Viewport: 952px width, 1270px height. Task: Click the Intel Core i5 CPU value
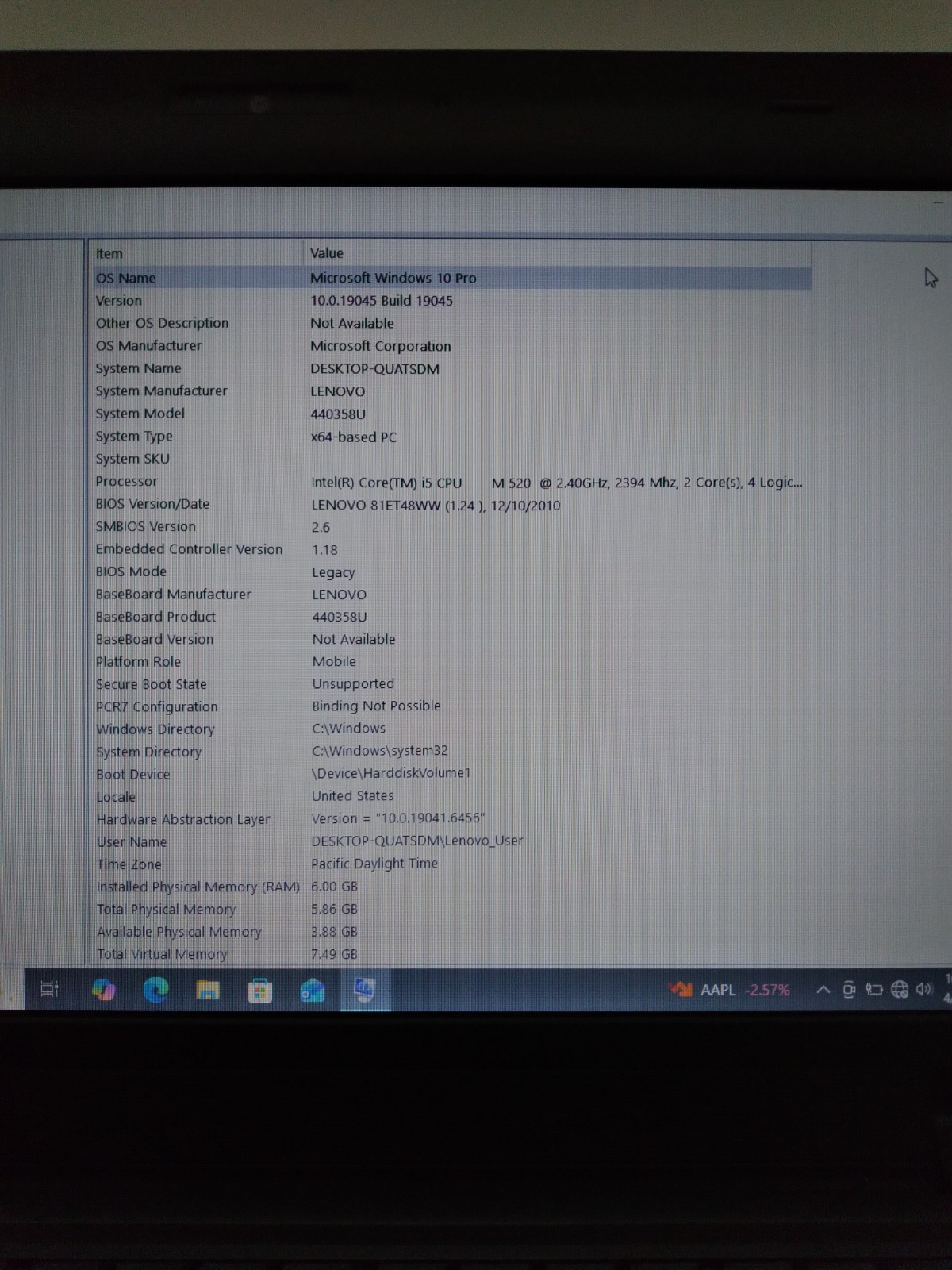[557, 482]
